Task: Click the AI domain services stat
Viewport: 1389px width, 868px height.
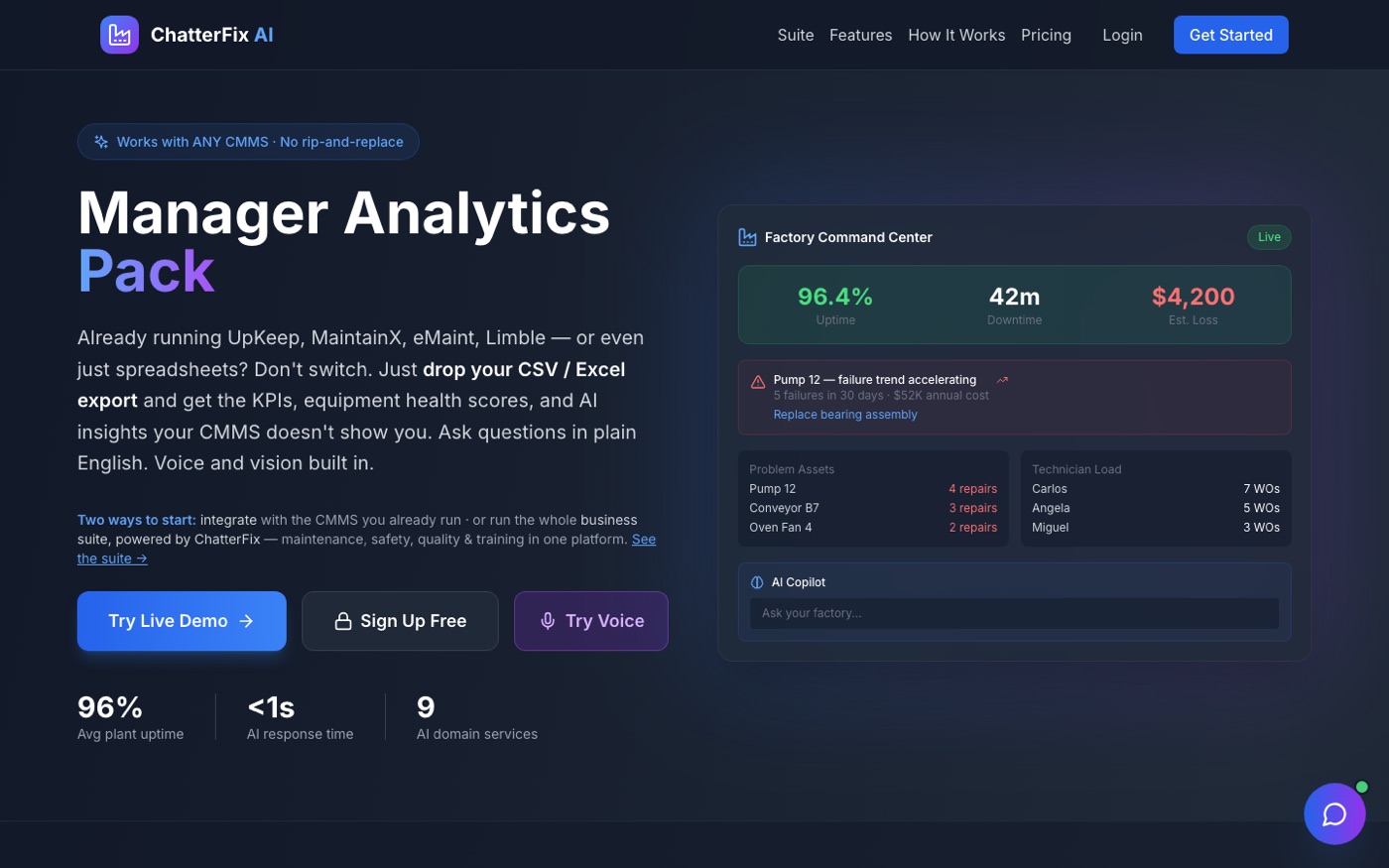Action: click(477, 718)
